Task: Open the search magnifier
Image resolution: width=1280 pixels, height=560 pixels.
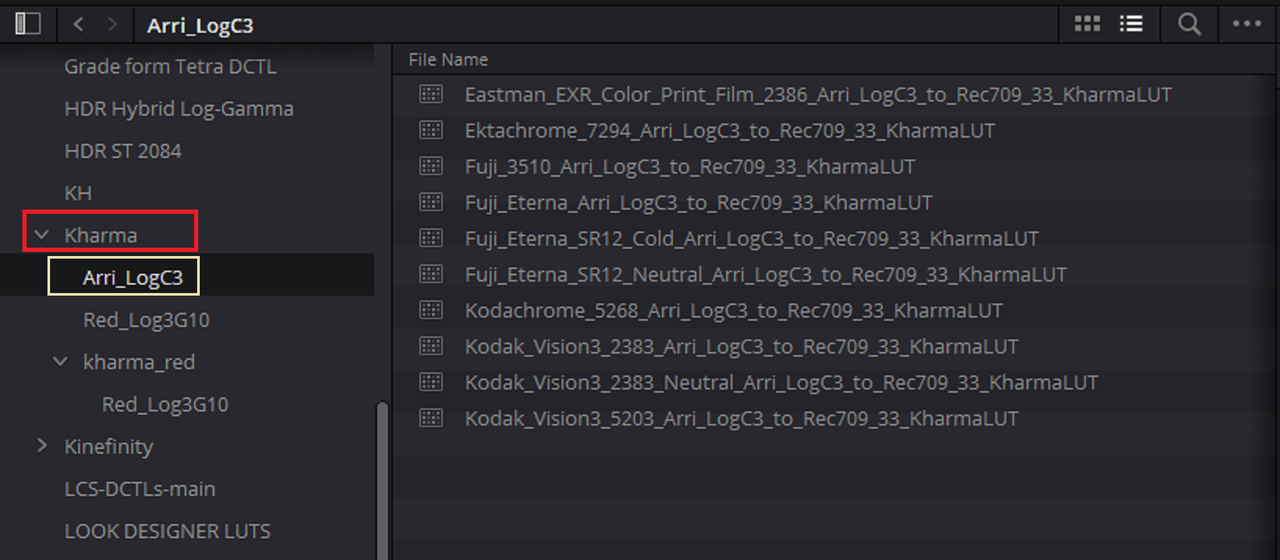Action: pyautogui.click(x=1189, y=24)
